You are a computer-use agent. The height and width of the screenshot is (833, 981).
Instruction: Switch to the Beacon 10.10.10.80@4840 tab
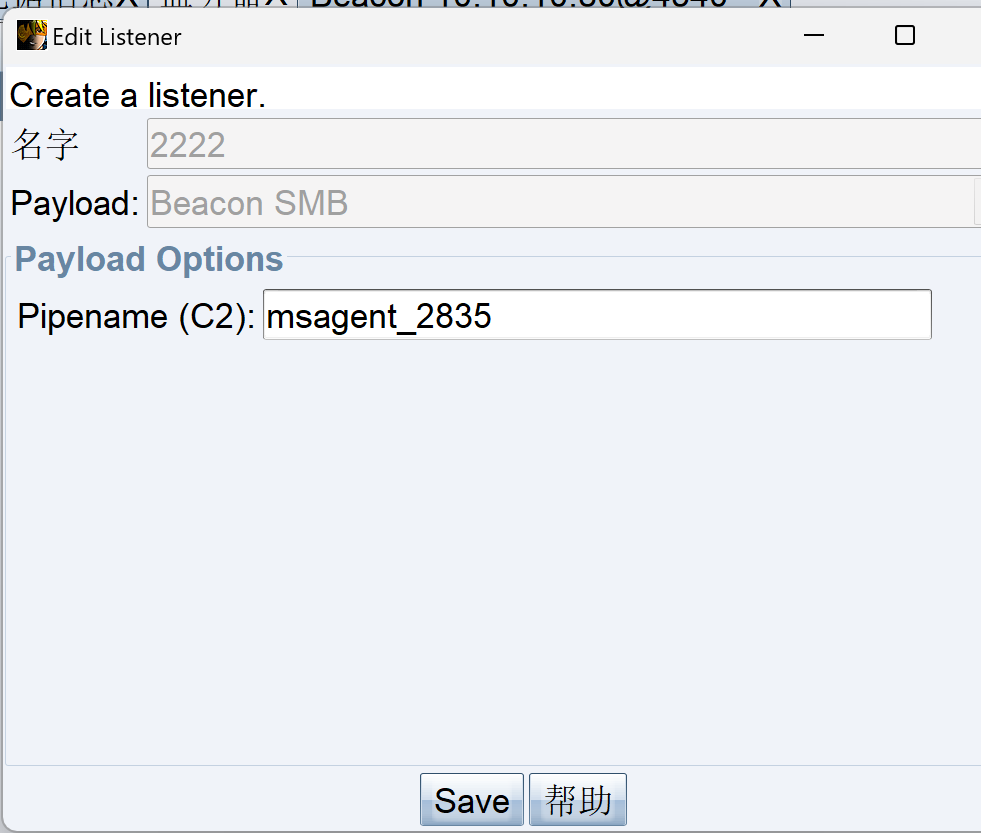pyautogui.click(x=519, y=3)
